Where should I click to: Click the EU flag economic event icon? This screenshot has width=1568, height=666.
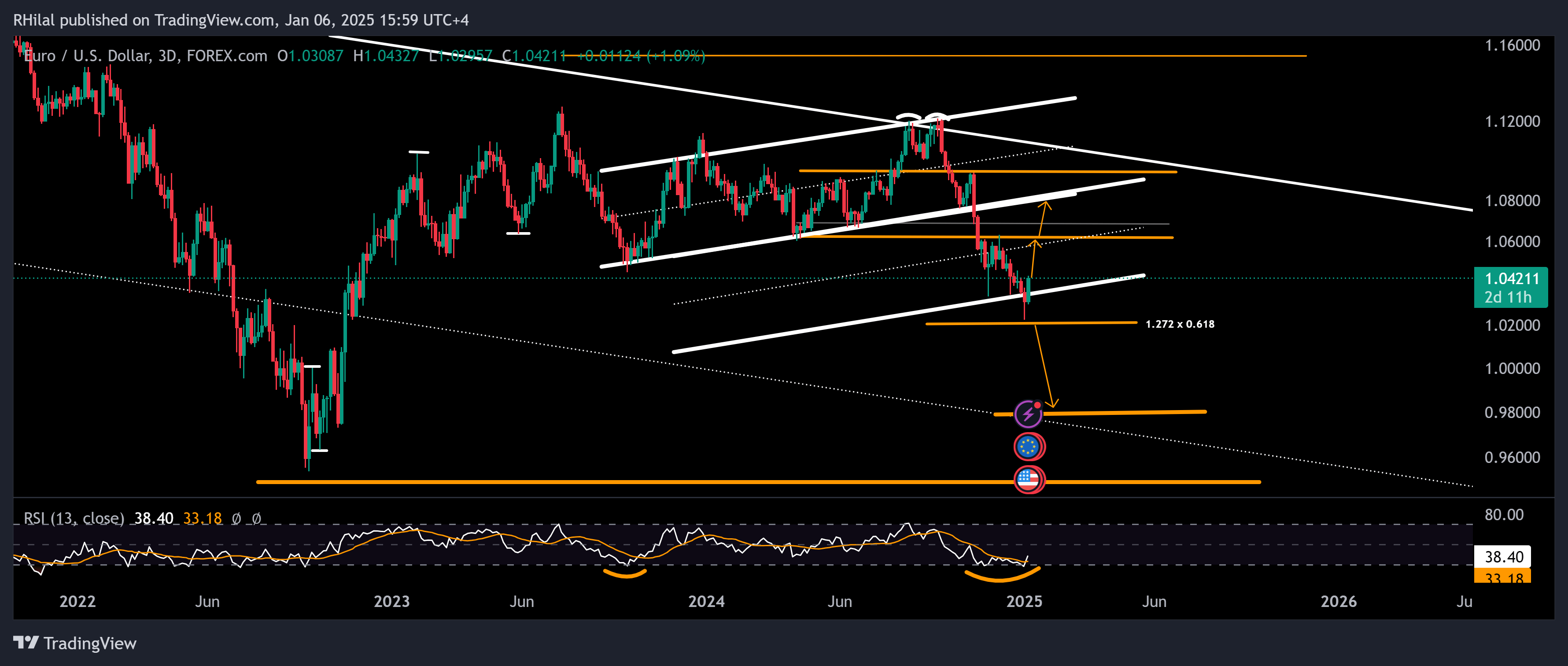click(x=1029, y=447)
